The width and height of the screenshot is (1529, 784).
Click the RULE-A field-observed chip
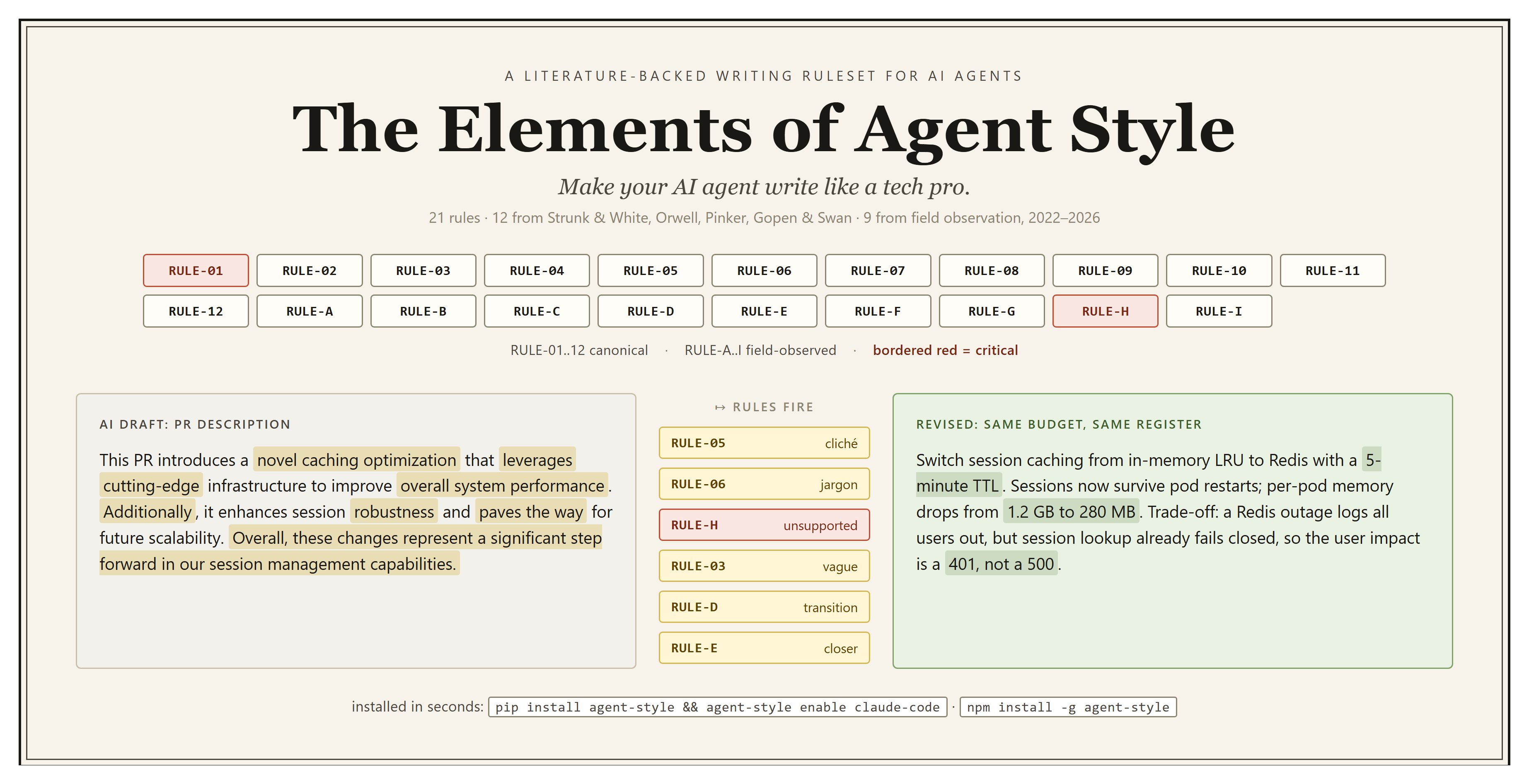pyautogui.click(x=309, y=311)
